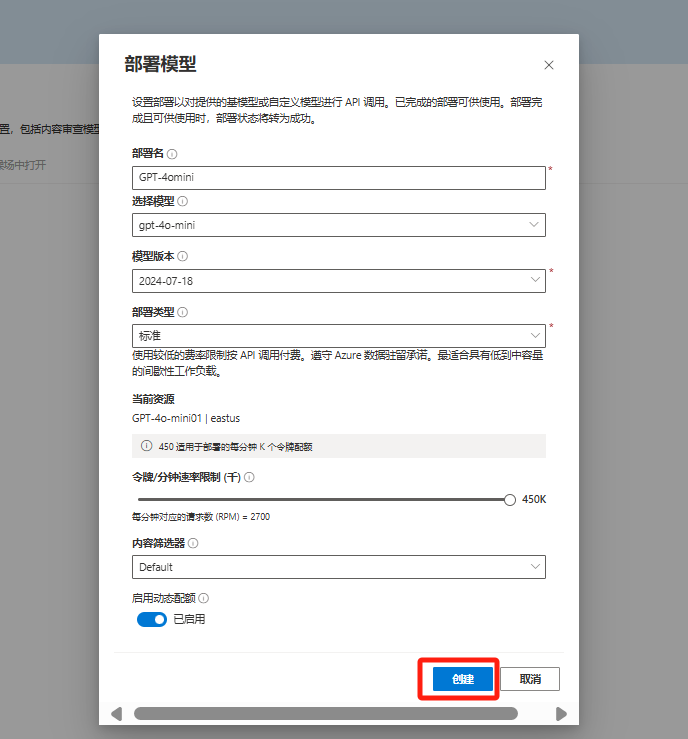Click the info icon next to 选择模型
This screenshot has height=739, width=688.
tap(182, 201)
